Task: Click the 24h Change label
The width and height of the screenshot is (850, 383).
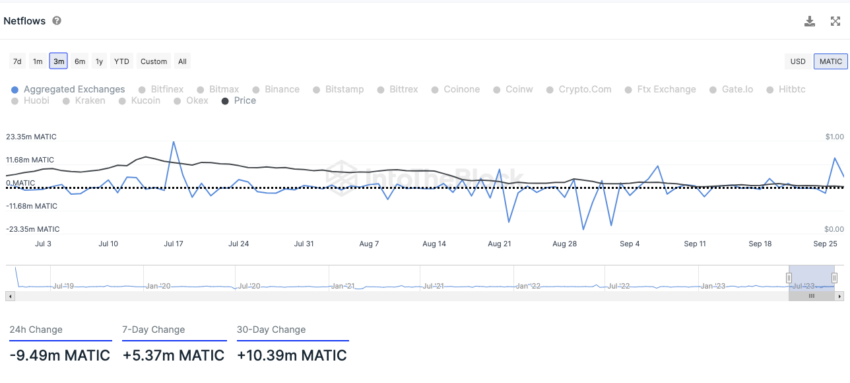Action: coord(36,330)
